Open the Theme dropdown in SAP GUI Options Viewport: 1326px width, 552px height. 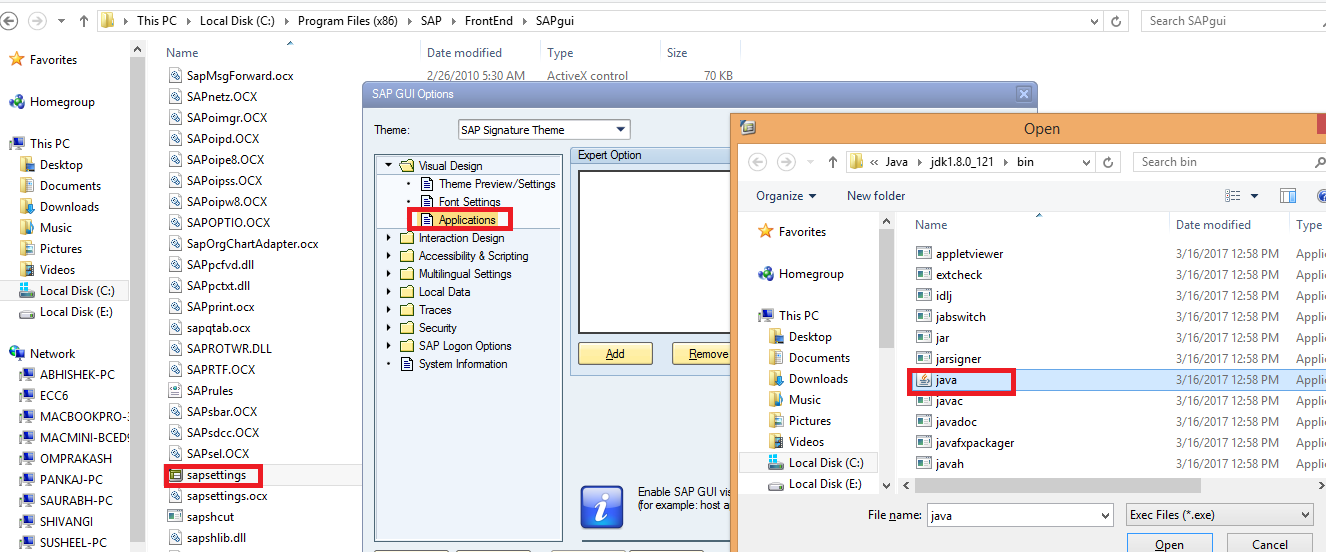621,130
